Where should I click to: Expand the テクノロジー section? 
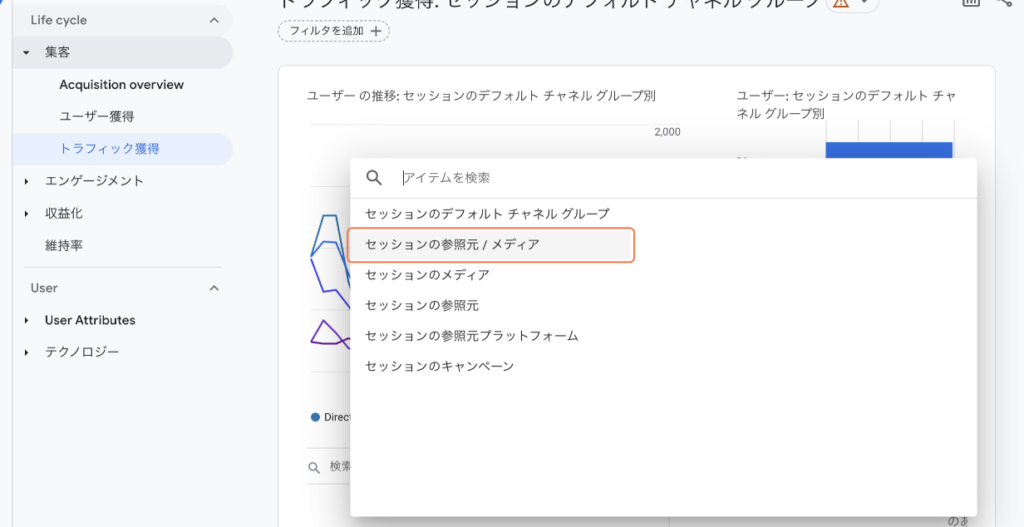pos(27,352)
